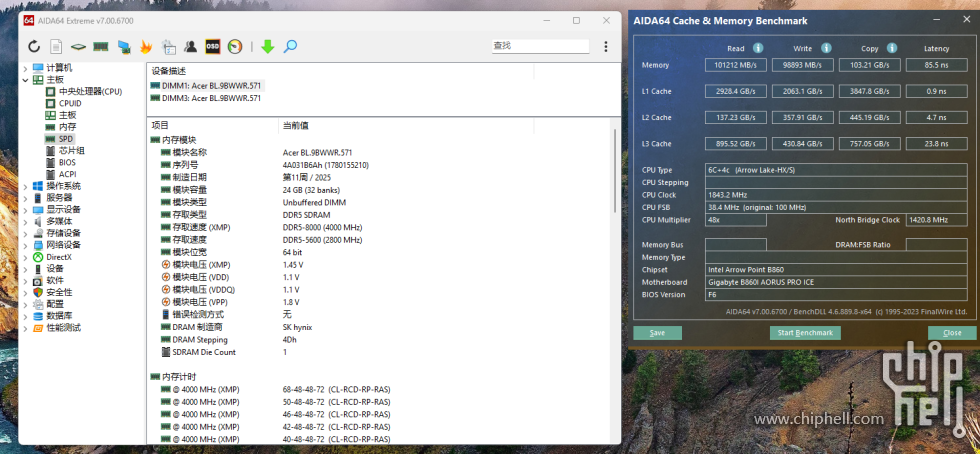Click the Write info icon
Image resolution: width=980 pixels, height=454 pixels.
pyautogui.click(x=826, y=48)
